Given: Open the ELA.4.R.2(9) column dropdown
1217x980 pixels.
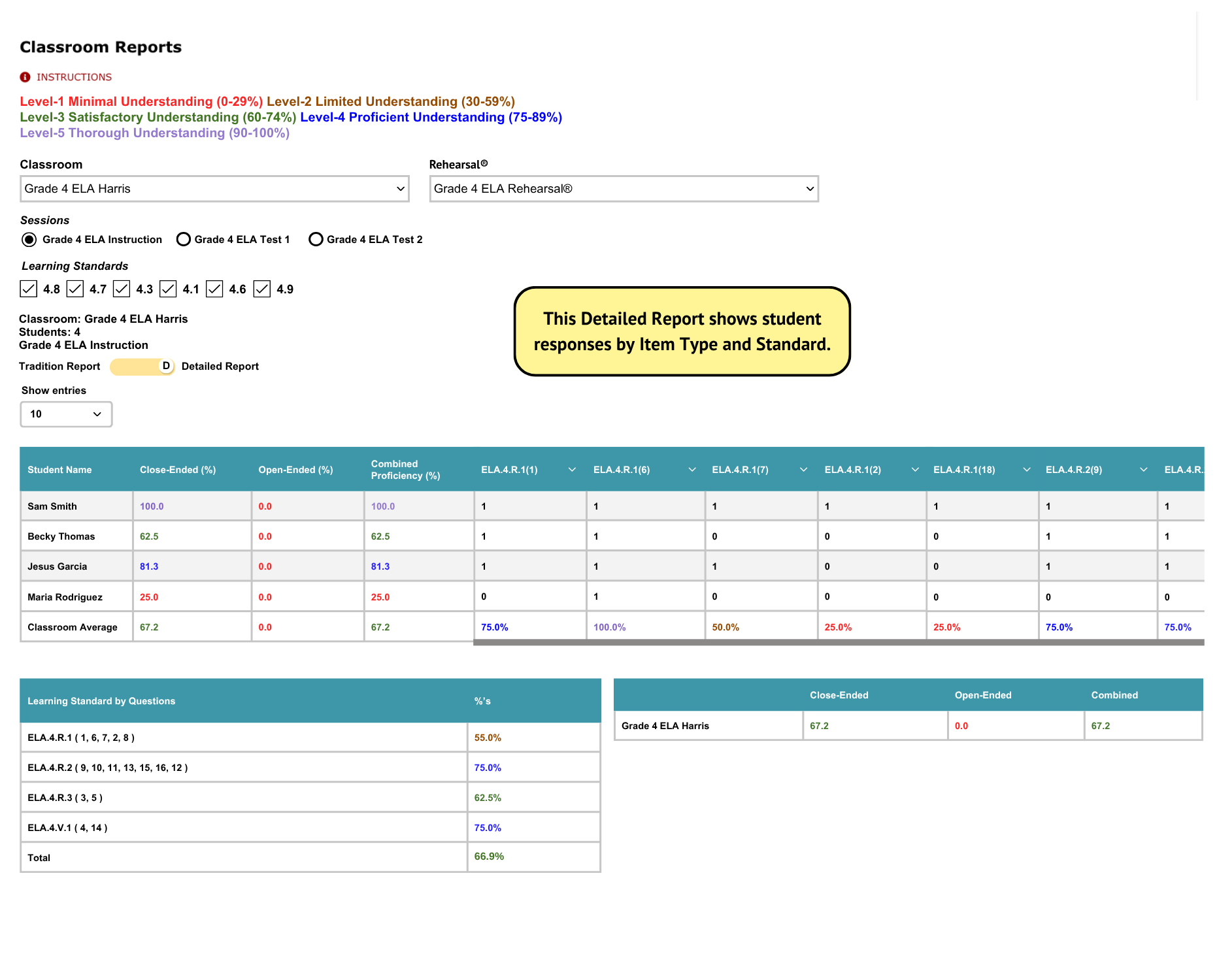Looking at the screenshot, I should coord(1143,469).
